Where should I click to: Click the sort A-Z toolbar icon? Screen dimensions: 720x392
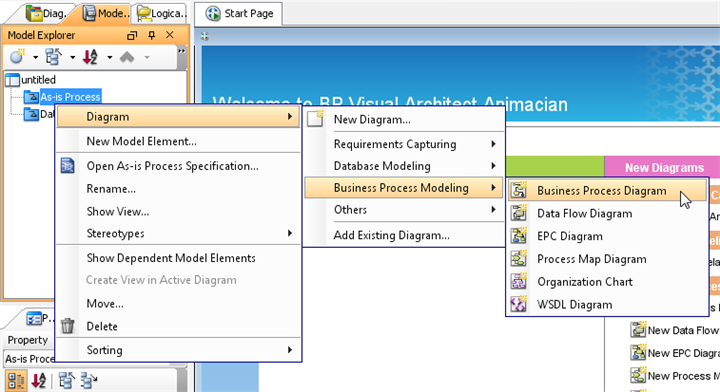90,57
